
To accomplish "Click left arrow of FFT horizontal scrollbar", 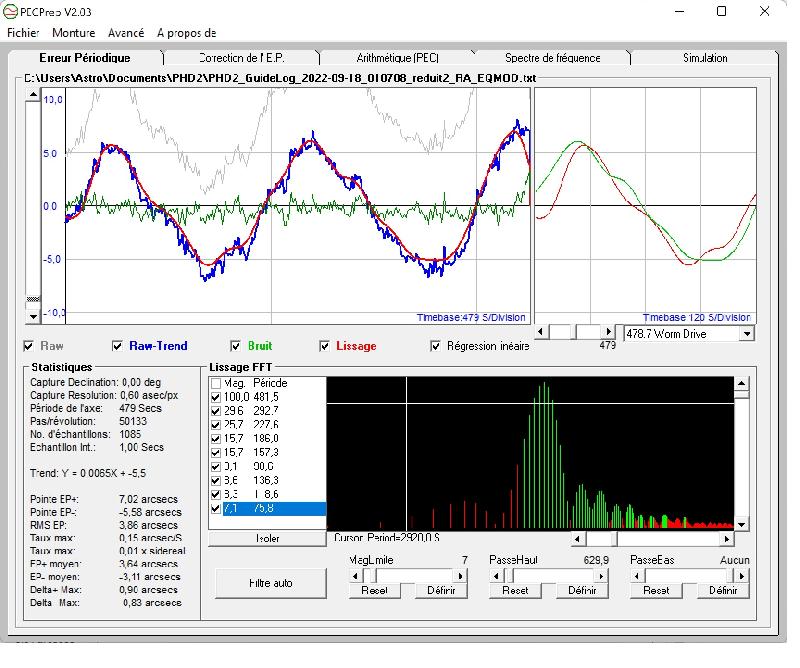I will (577, 539).
